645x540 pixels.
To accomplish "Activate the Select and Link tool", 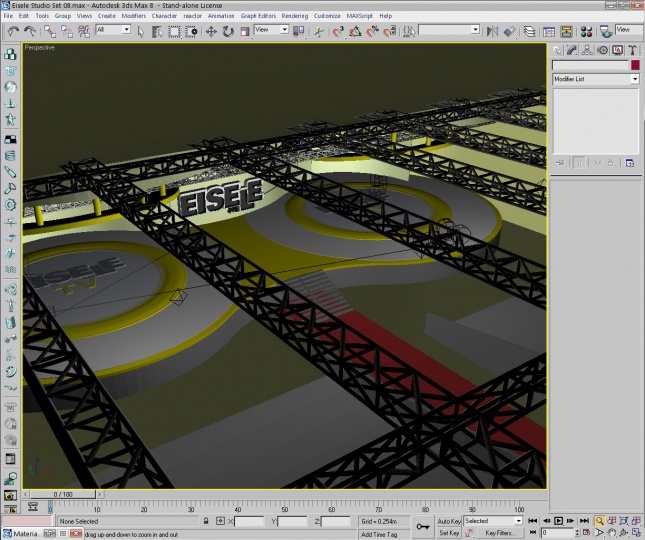I will click(x=50, y=31).
